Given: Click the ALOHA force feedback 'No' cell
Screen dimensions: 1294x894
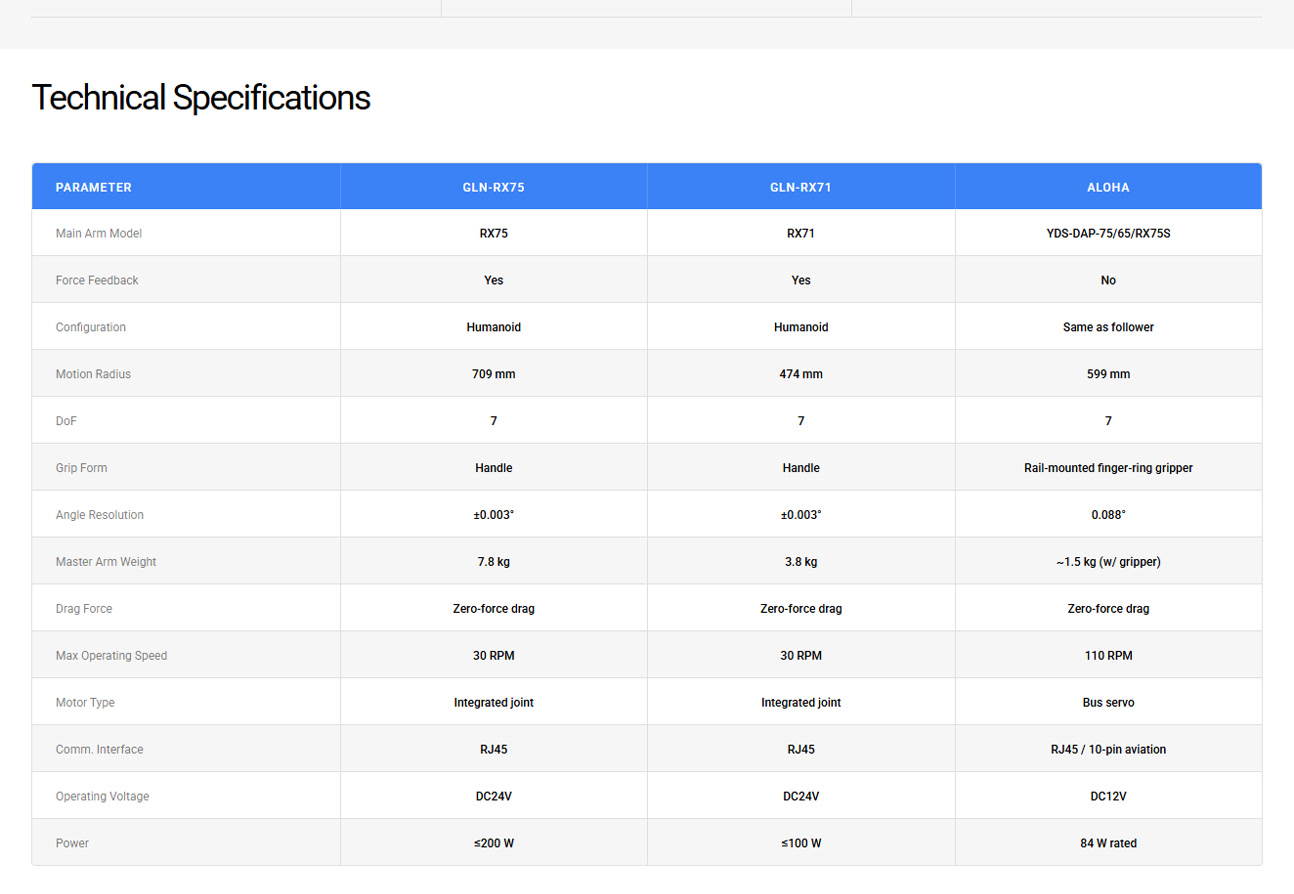Looking at the screenshot, I should 1108,280.
